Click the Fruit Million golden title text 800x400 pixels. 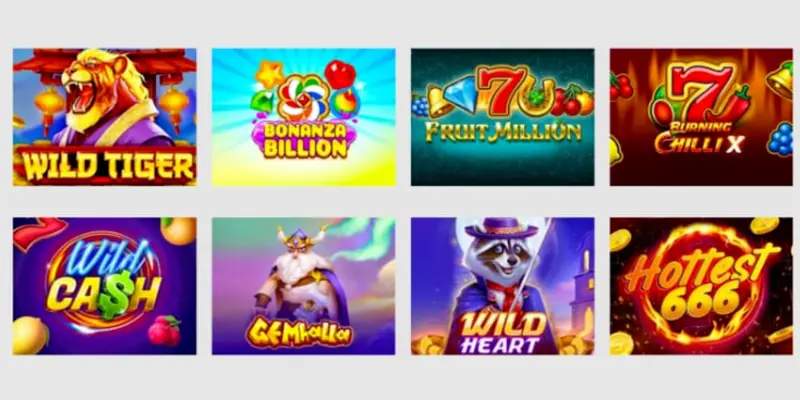coord(503,131)
